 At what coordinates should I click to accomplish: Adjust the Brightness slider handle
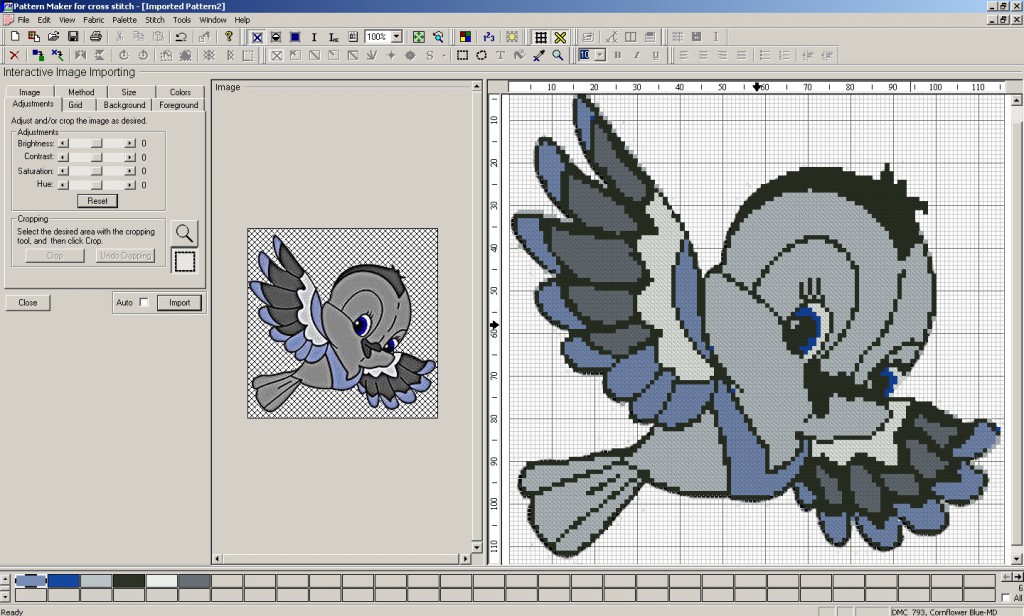(x=97, y=144)
